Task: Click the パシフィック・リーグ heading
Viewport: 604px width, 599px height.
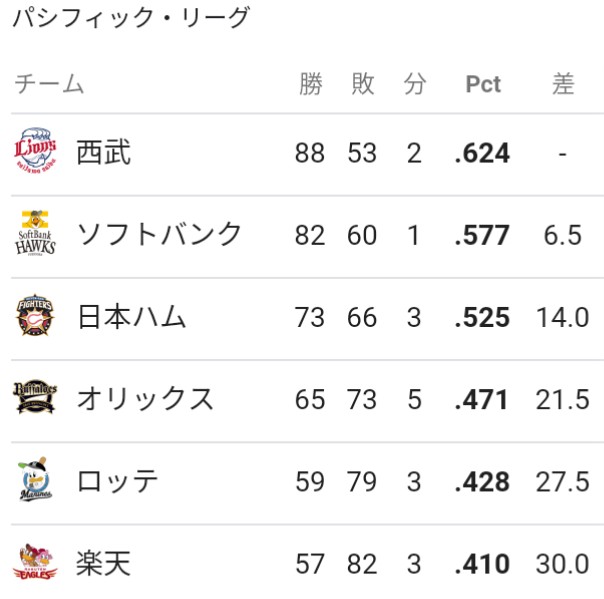Action: [x=131, y=17]
